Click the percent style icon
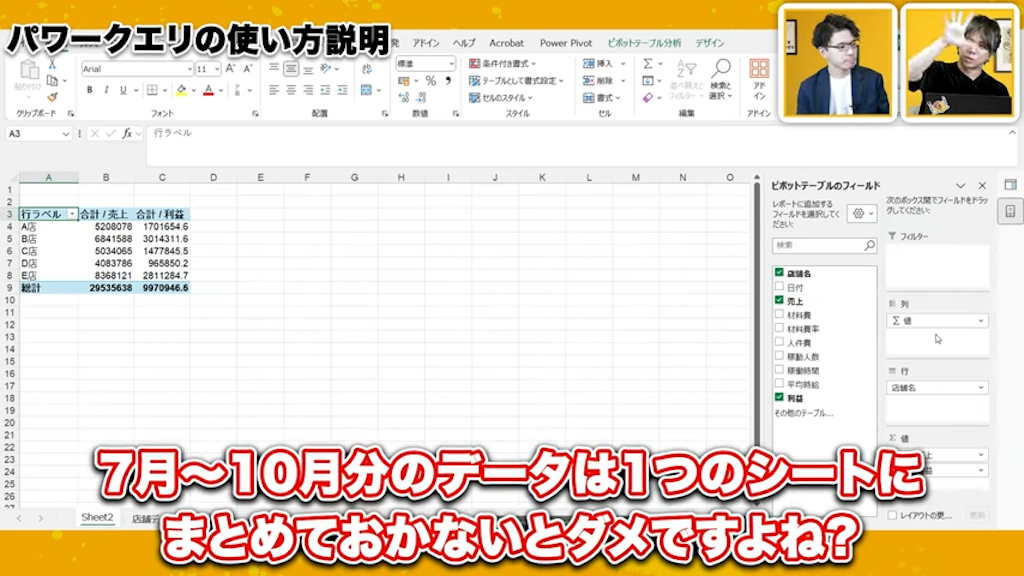This screenshot has width=1024, height=576. tap(431, 81)
